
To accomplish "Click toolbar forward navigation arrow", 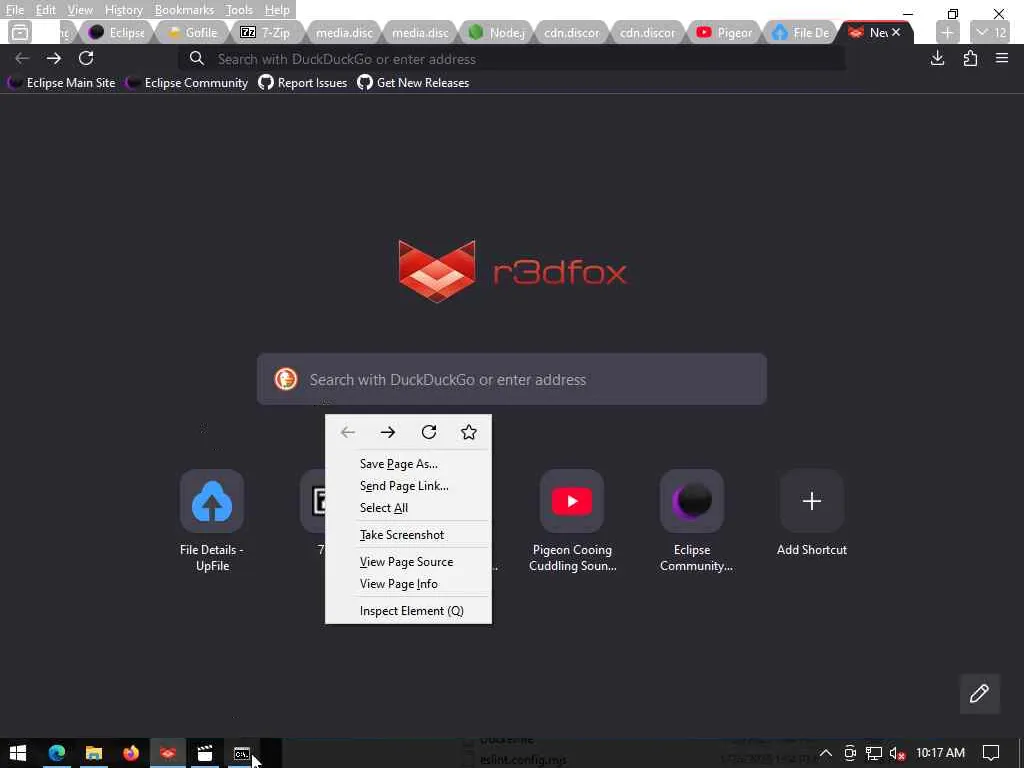I will point(54,58).
